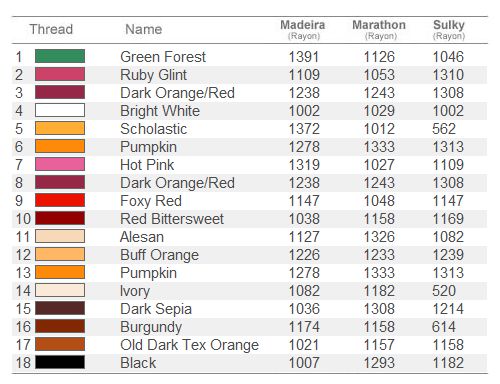This screenshot has height=384, width=500.
Task: Click the Foxy Red color swatch
Action: pyautogui.click(x=60, y=200)
